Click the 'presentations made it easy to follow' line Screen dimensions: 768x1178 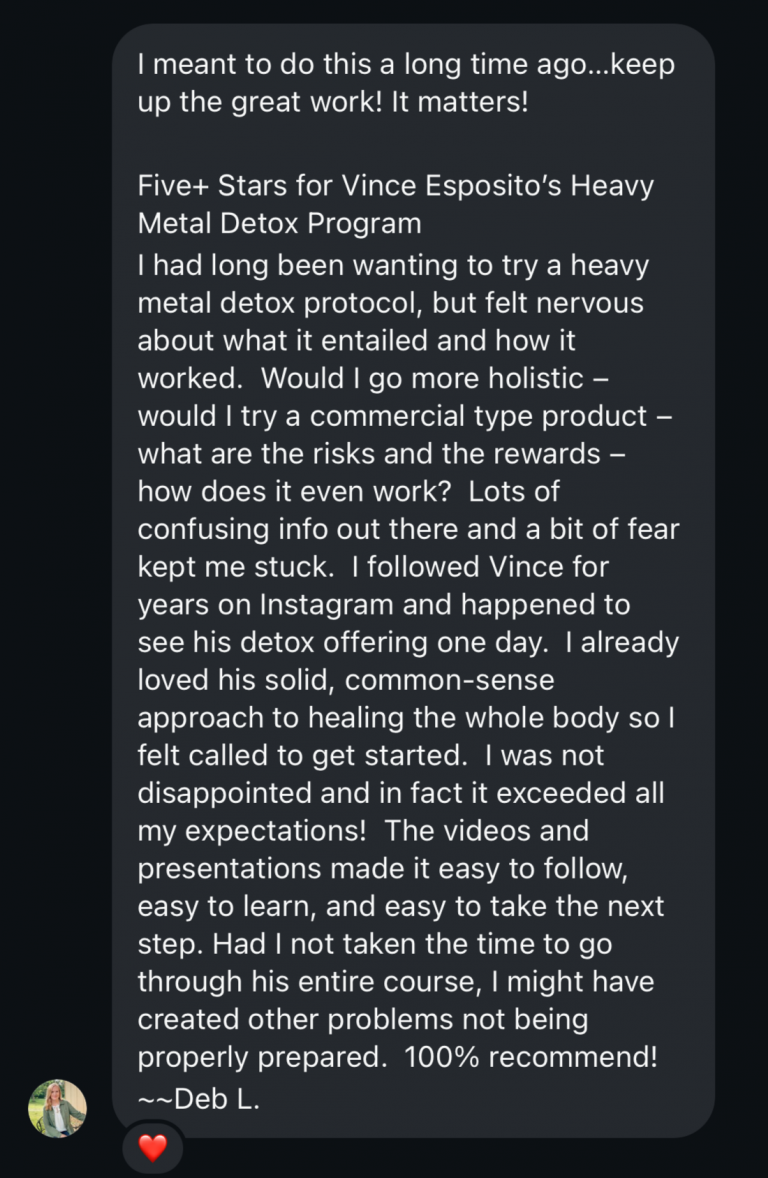(382, 869)
